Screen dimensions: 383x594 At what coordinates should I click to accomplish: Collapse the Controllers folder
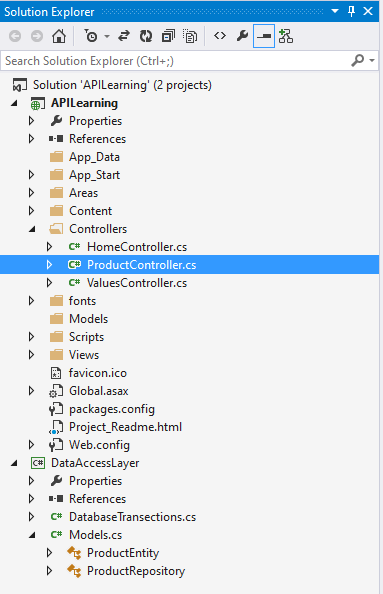point(32,229)
